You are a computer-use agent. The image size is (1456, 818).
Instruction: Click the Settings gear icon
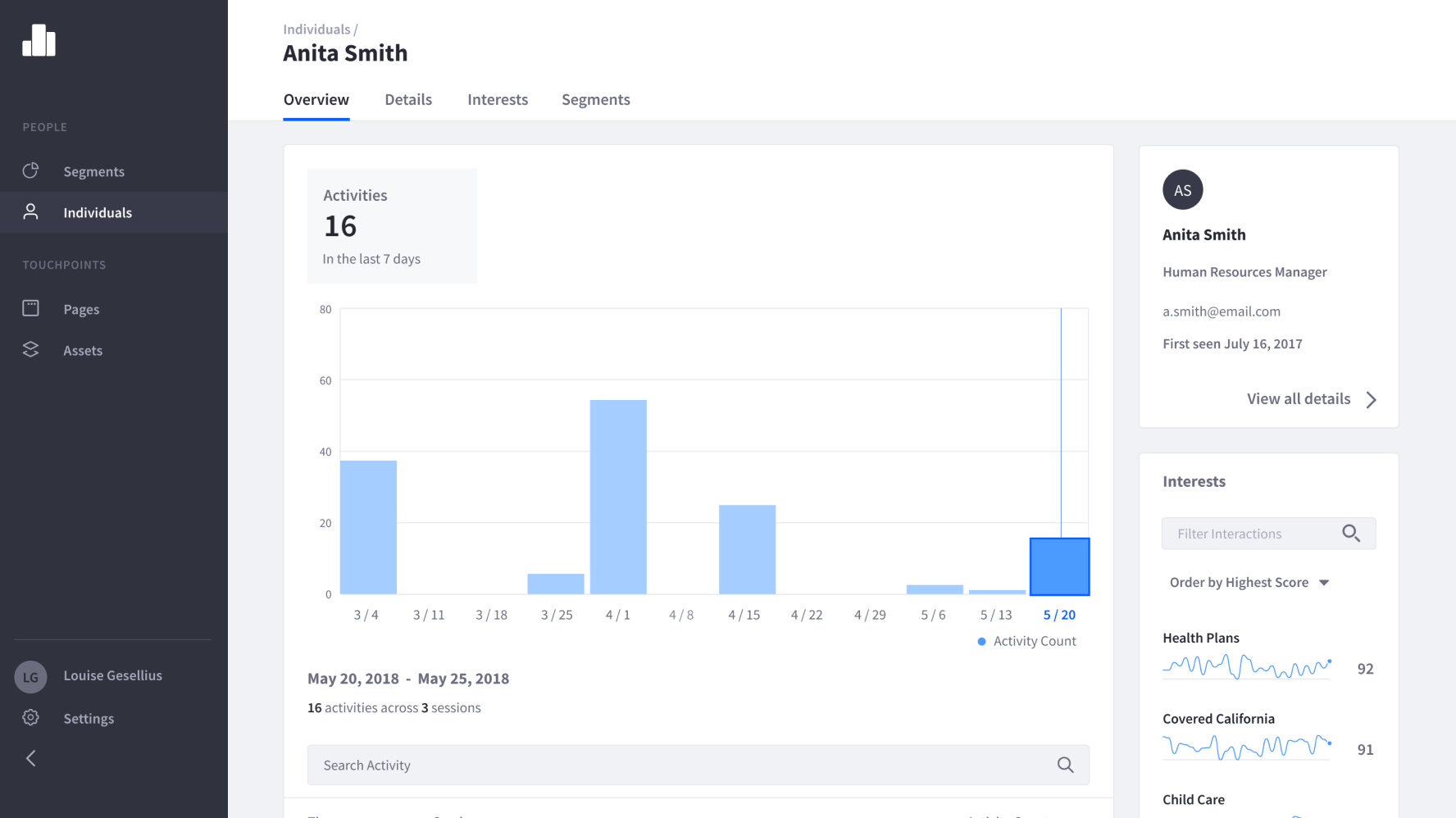(30, 717)
